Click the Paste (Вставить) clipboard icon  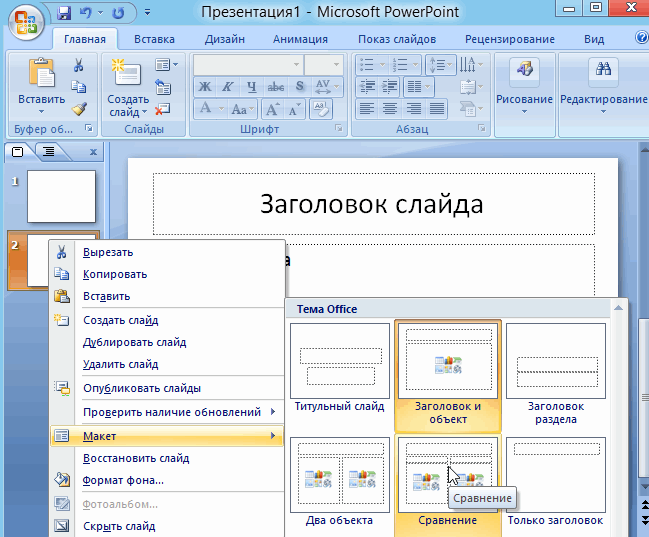pyautogui.click(x=42, y=75)
